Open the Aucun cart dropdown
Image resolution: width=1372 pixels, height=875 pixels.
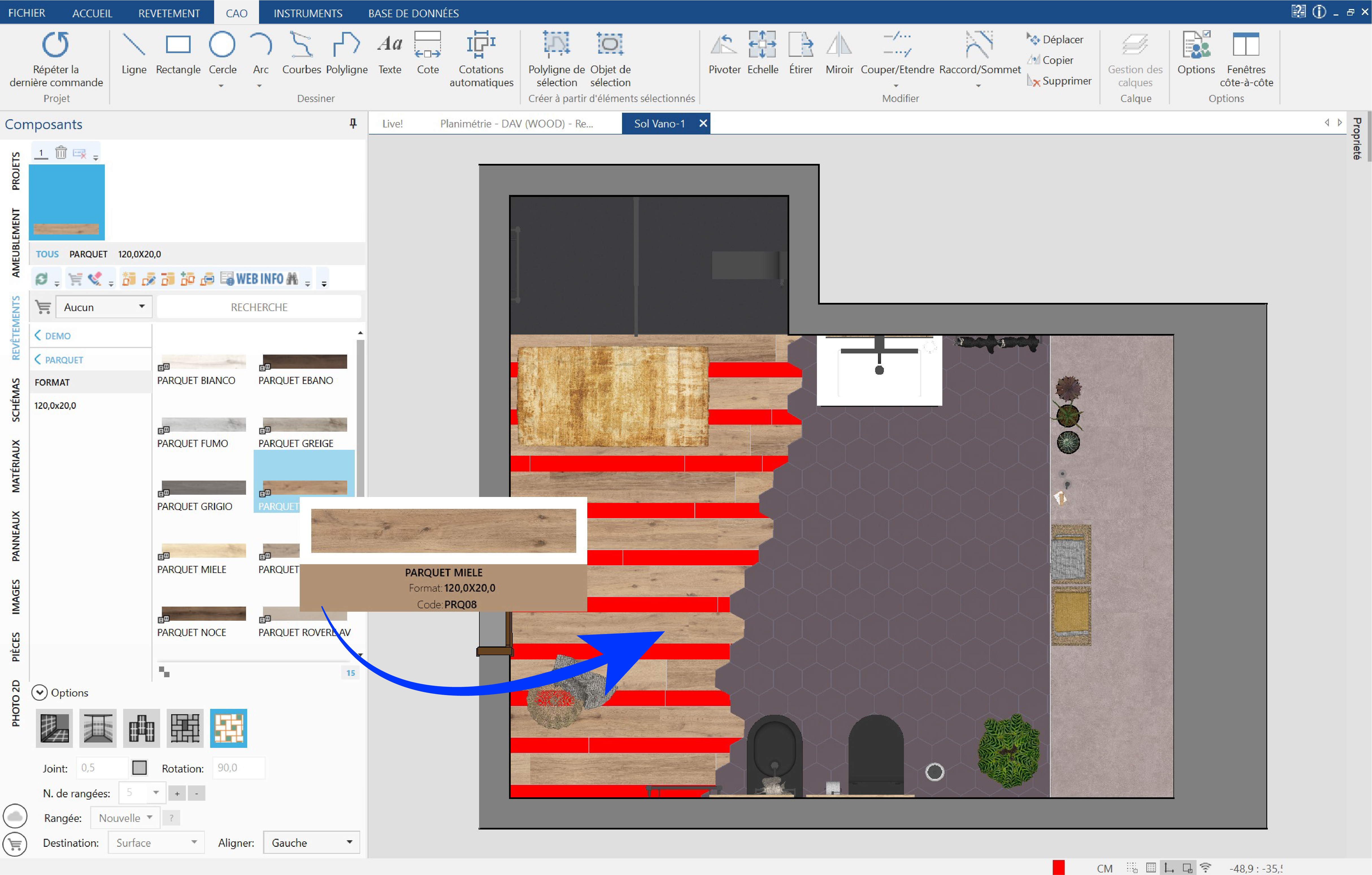click(x=104, y=307)
